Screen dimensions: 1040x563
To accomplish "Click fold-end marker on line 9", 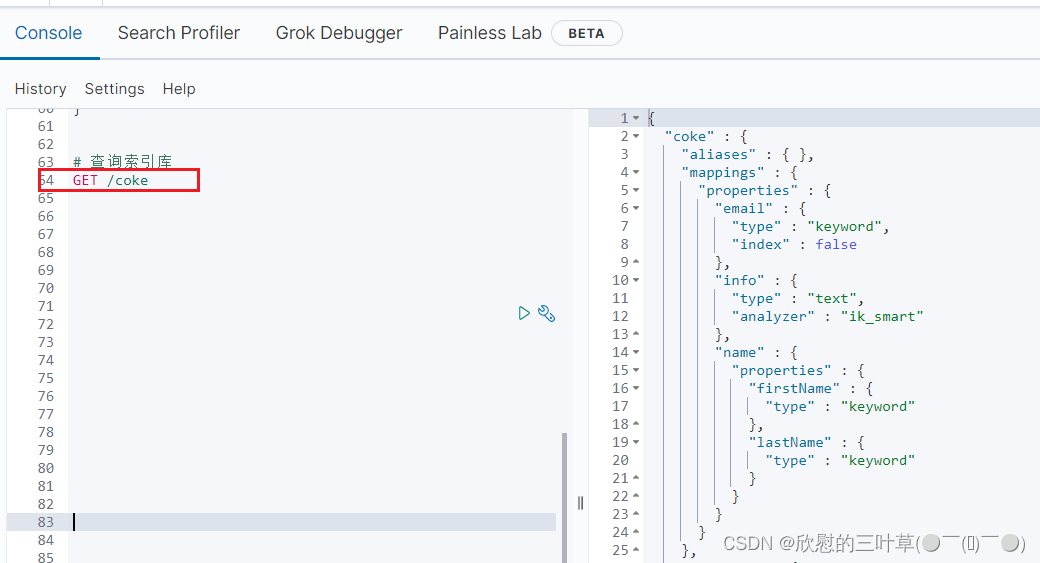I will (636, 262).
